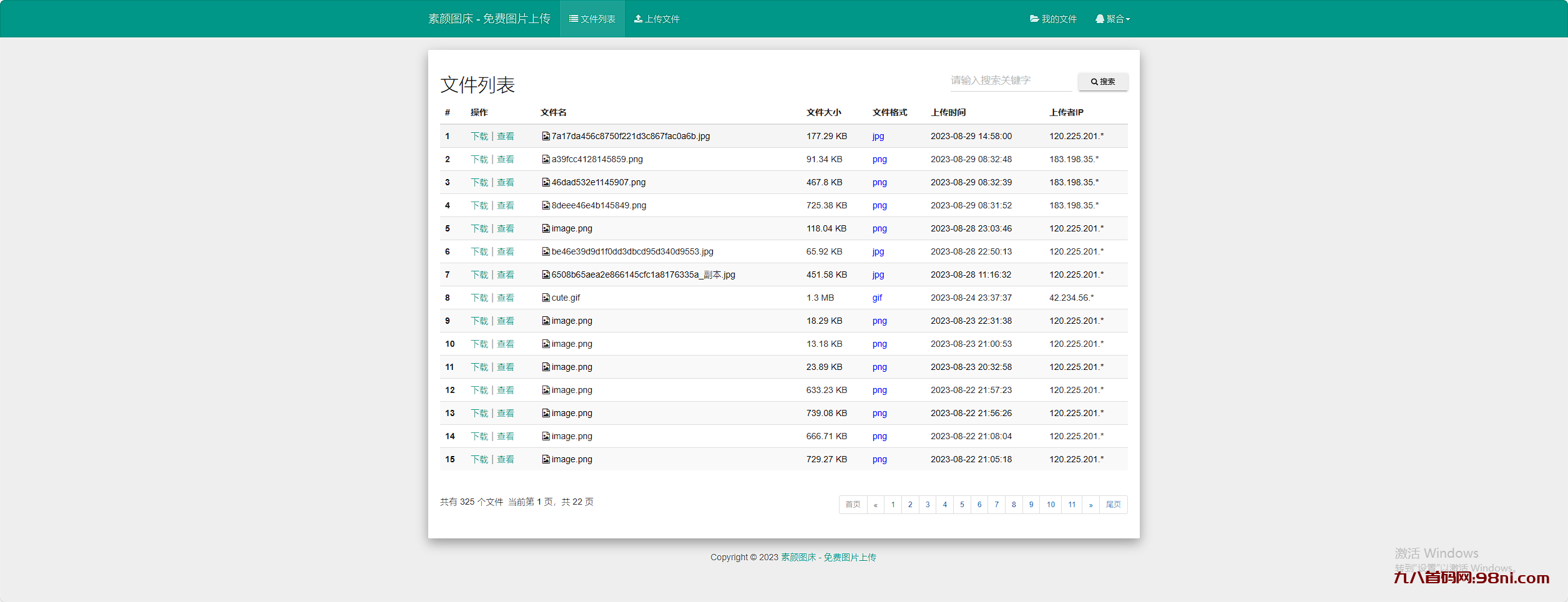Go to 我的文件 in navbar
The image size is (1568, 602).
point(1053,19)
